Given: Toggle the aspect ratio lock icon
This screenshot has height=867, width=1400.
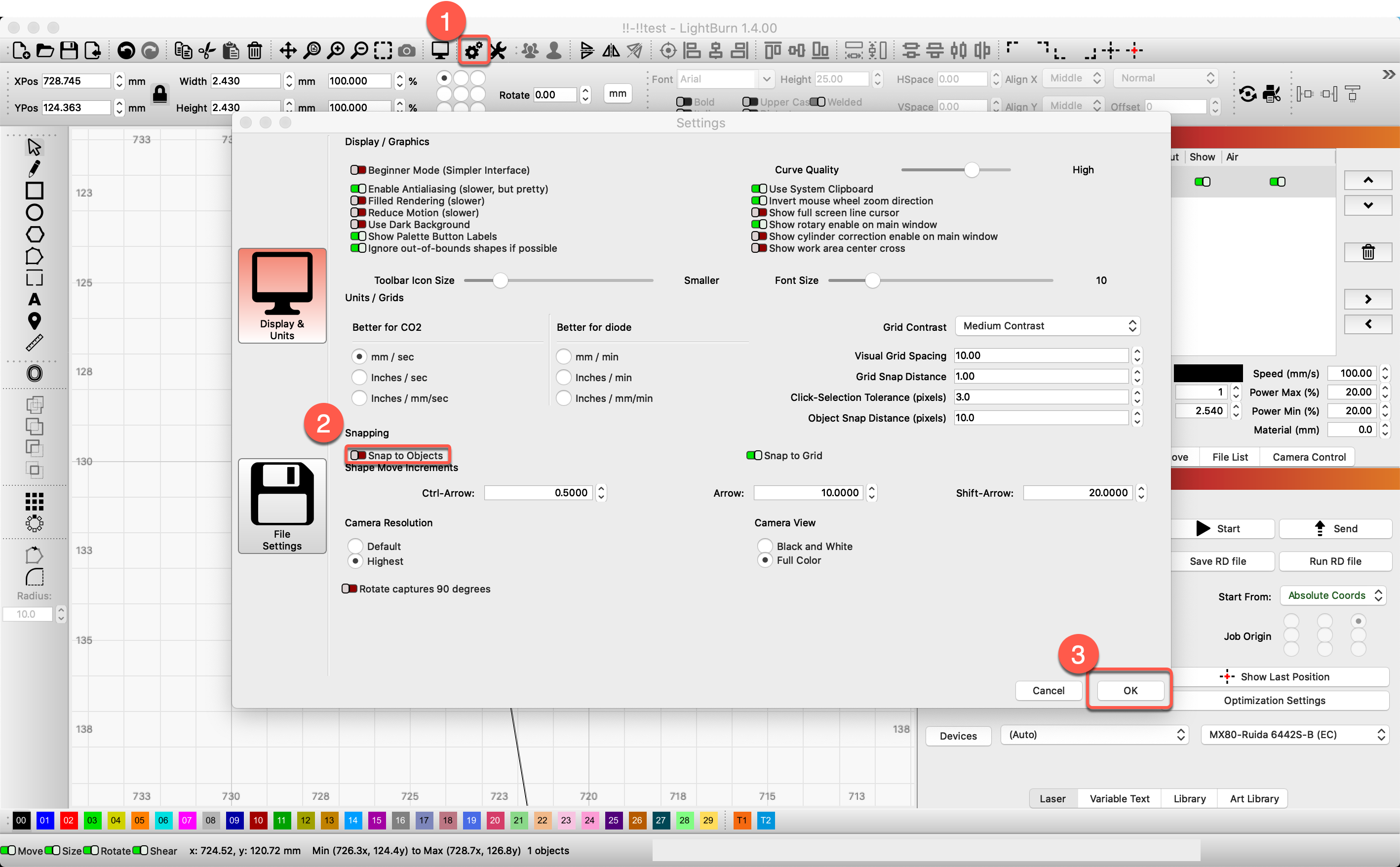Looking at the screenshot, I should tap(160, 93).
